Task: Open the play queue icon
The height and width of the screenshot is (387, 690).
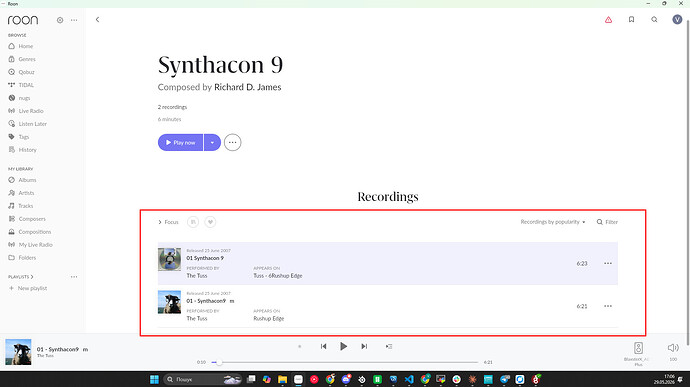Action: pos(389,346)
